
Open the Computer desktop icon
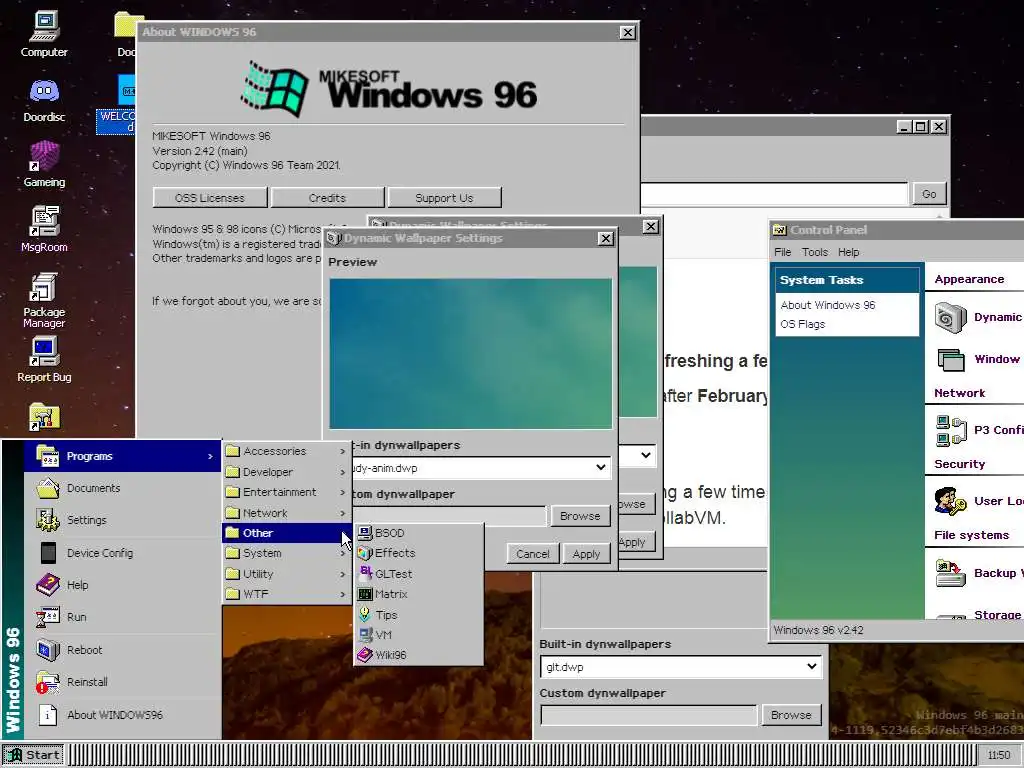click(x=44, y=34)
